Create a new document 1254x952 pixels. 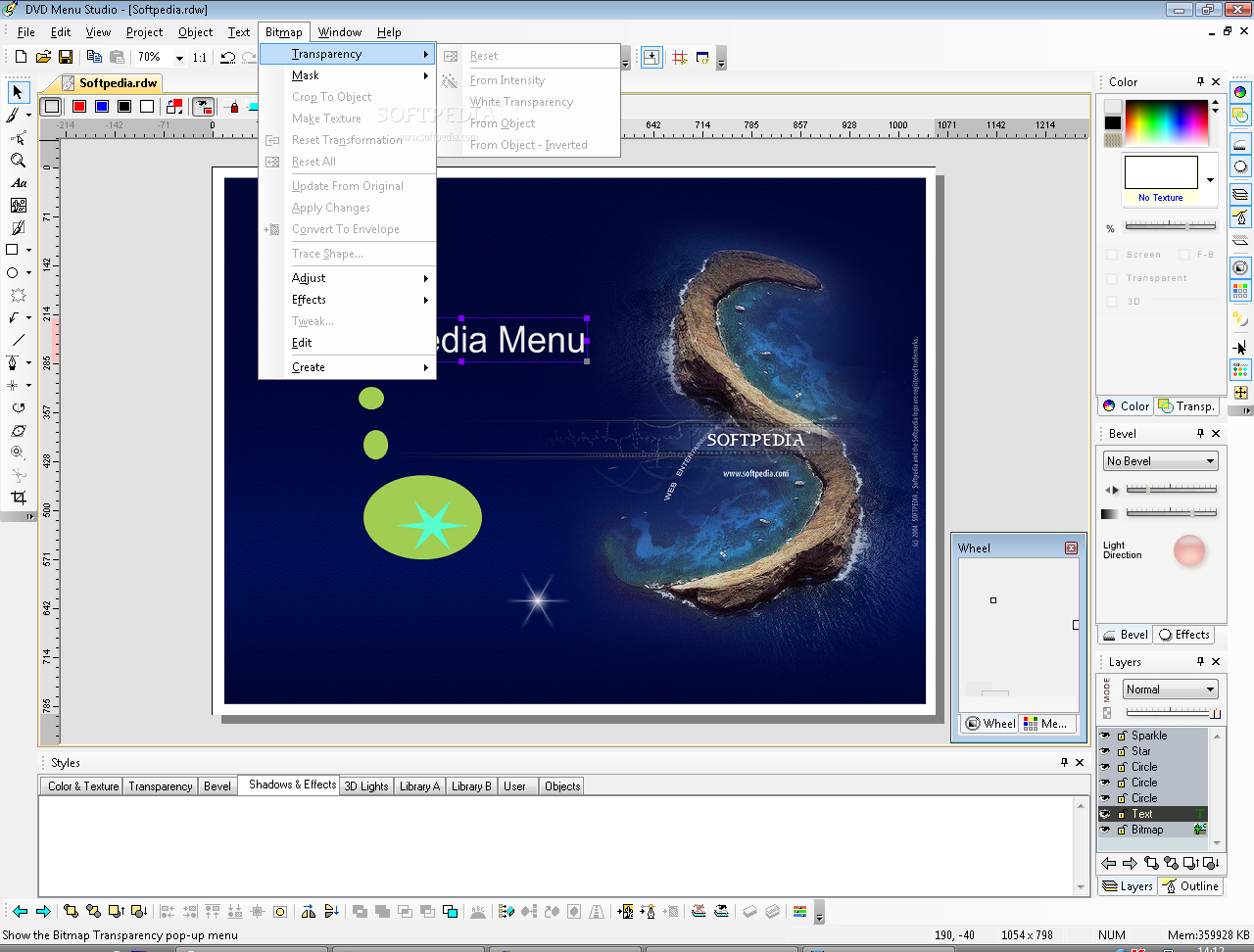click(x=21, y=57)
